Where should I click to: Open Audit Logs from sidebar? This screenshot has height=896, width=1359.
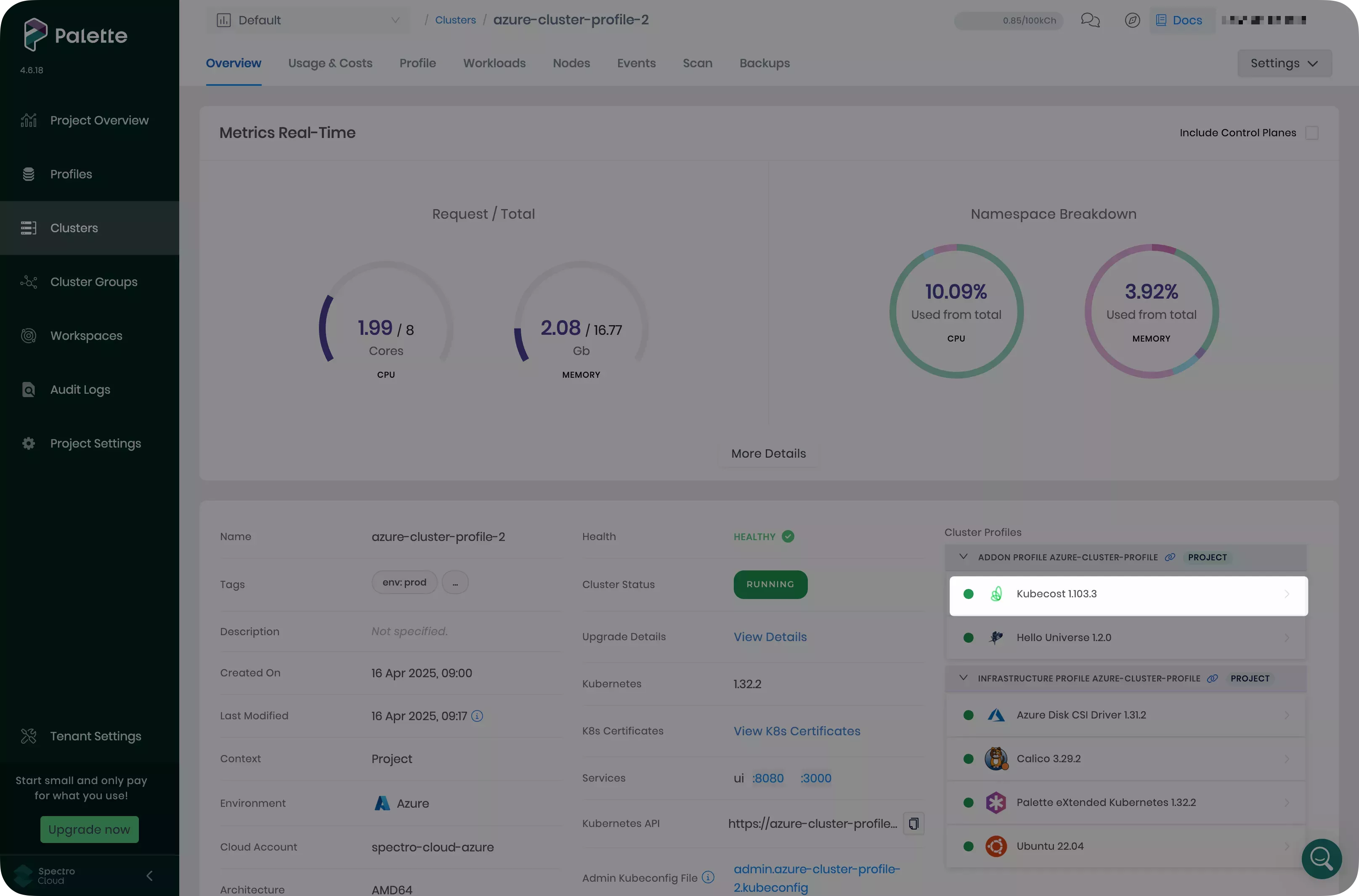[80, 389]
